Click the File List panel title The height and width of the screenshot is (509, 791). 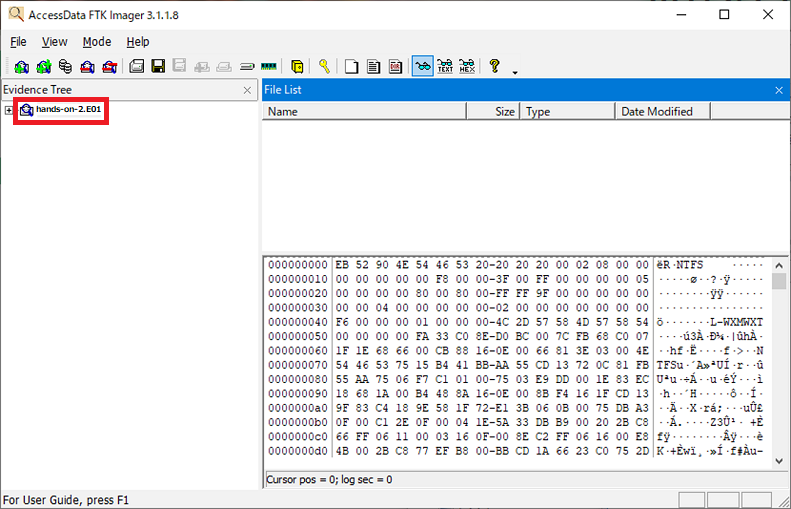282,90
